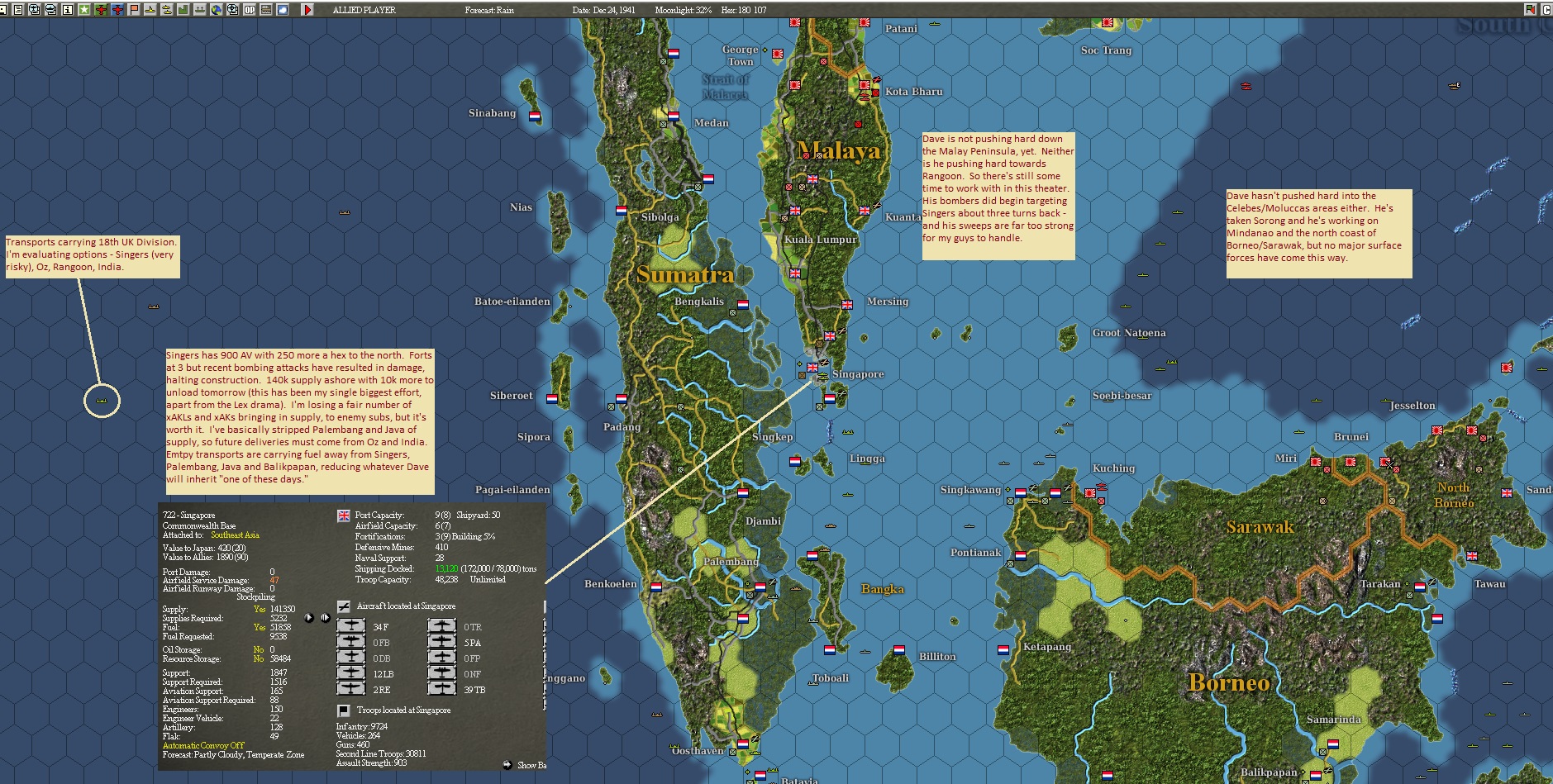Click the OP operations report icon
1553x784 pixels.
[249, 9]
